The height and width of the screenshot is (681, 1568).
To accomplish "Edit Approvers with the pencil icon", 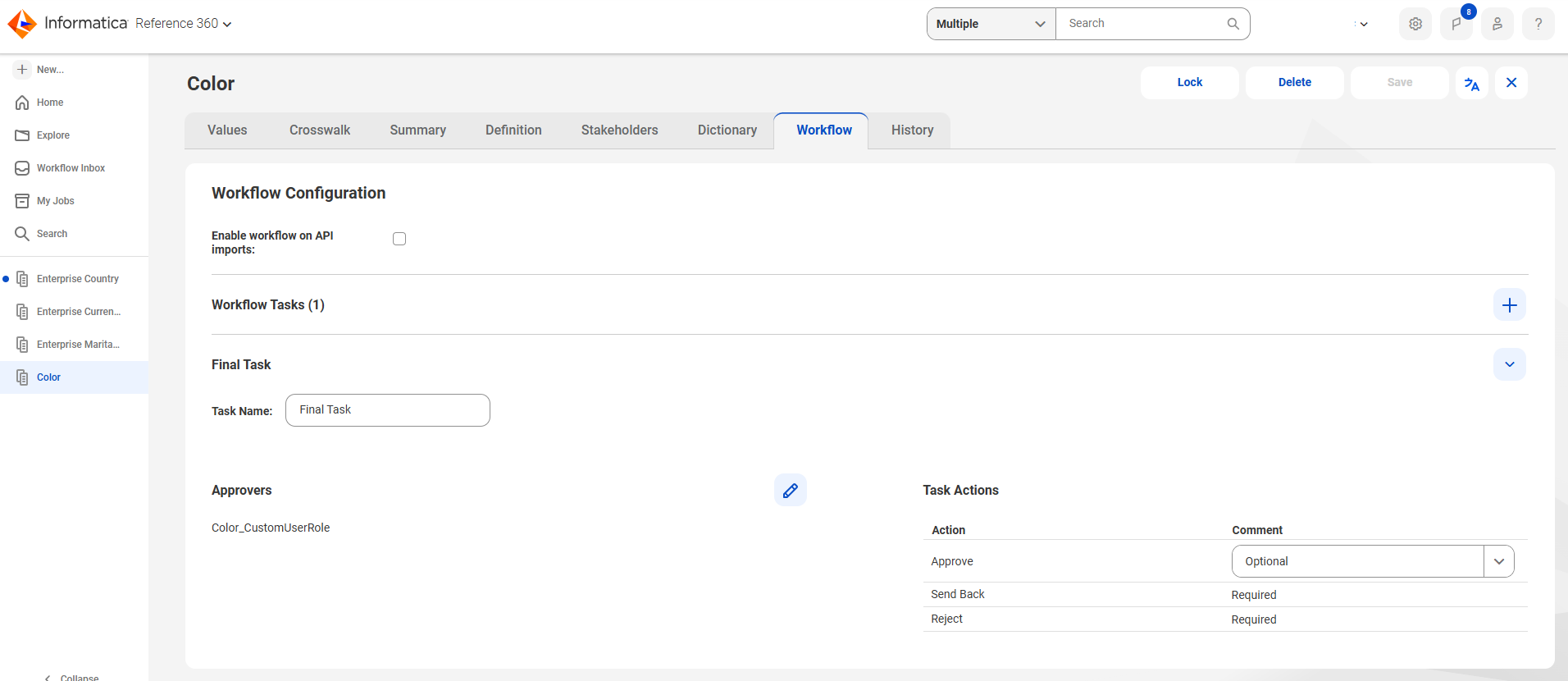I will [791, 490].
